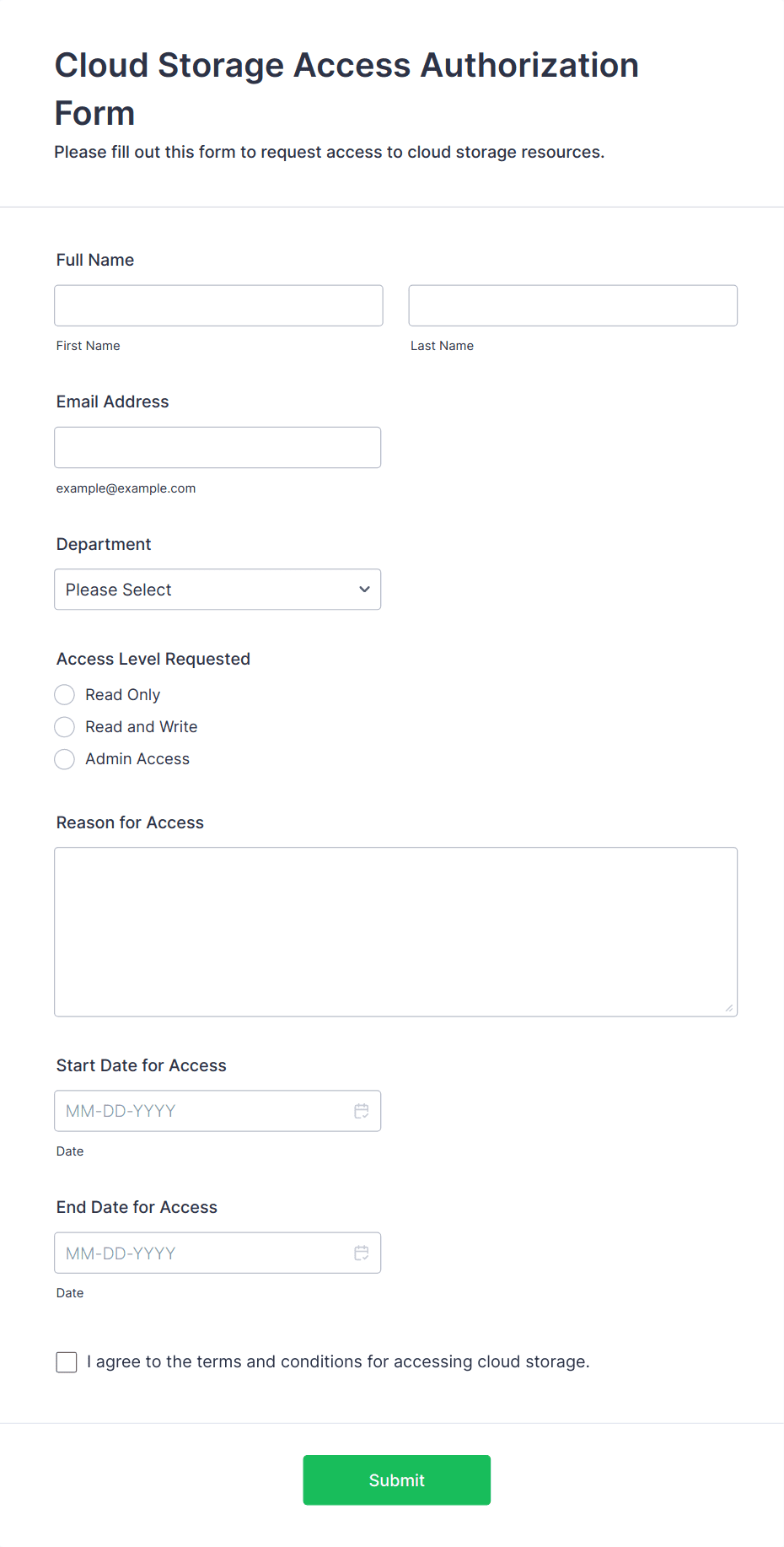Click into the First Name field
This screenshot has width=784, height=1547.
[x=219, y=305]
